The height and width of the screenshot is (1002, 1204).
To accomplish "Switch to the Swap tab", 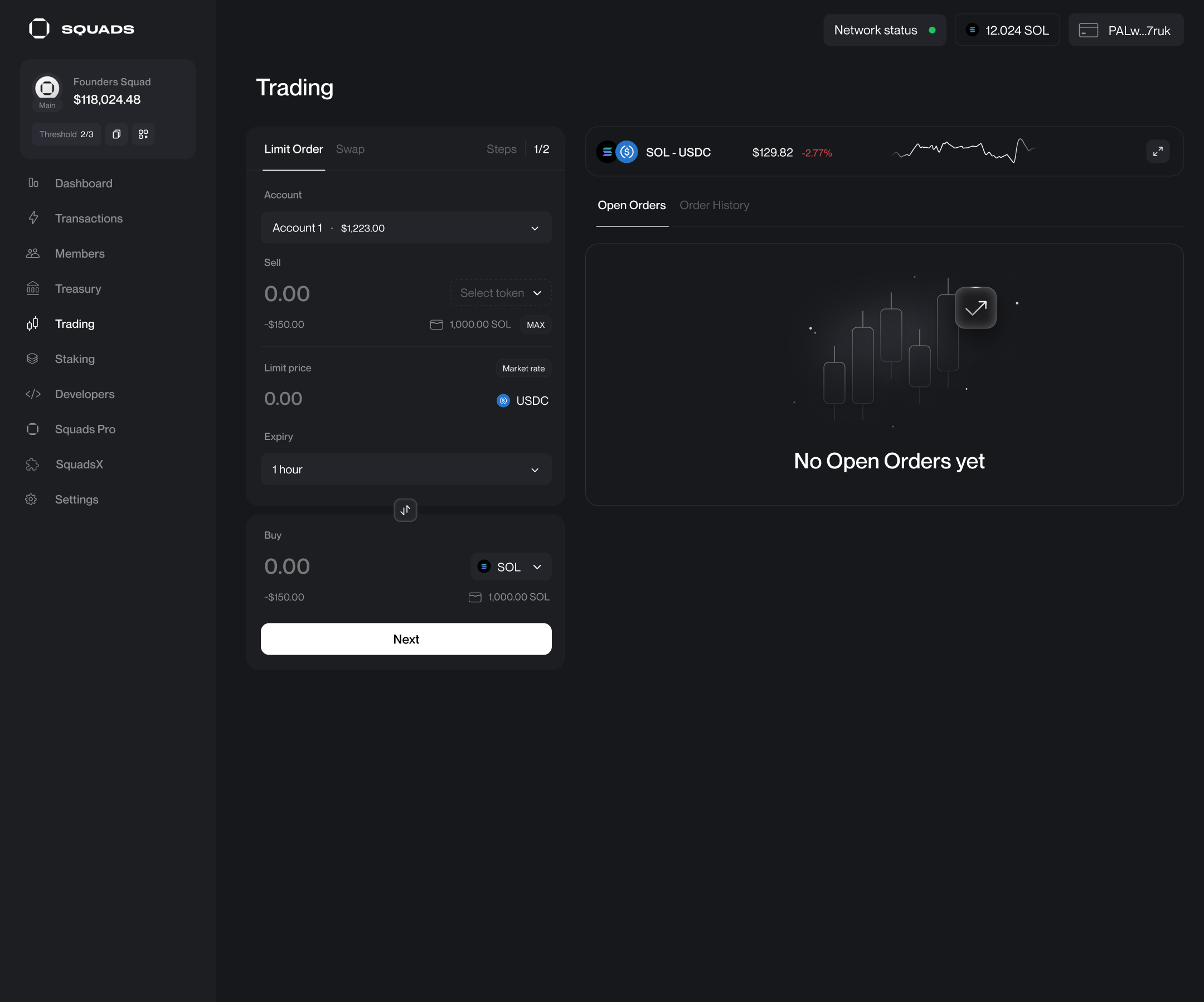I will [349, 149].
